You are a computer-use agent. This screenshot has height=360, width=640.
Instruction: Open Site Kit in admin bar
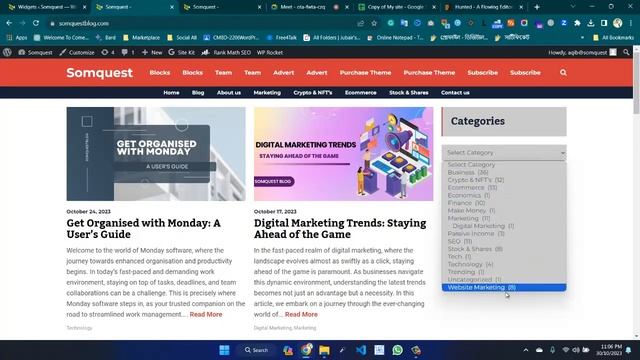182,52
